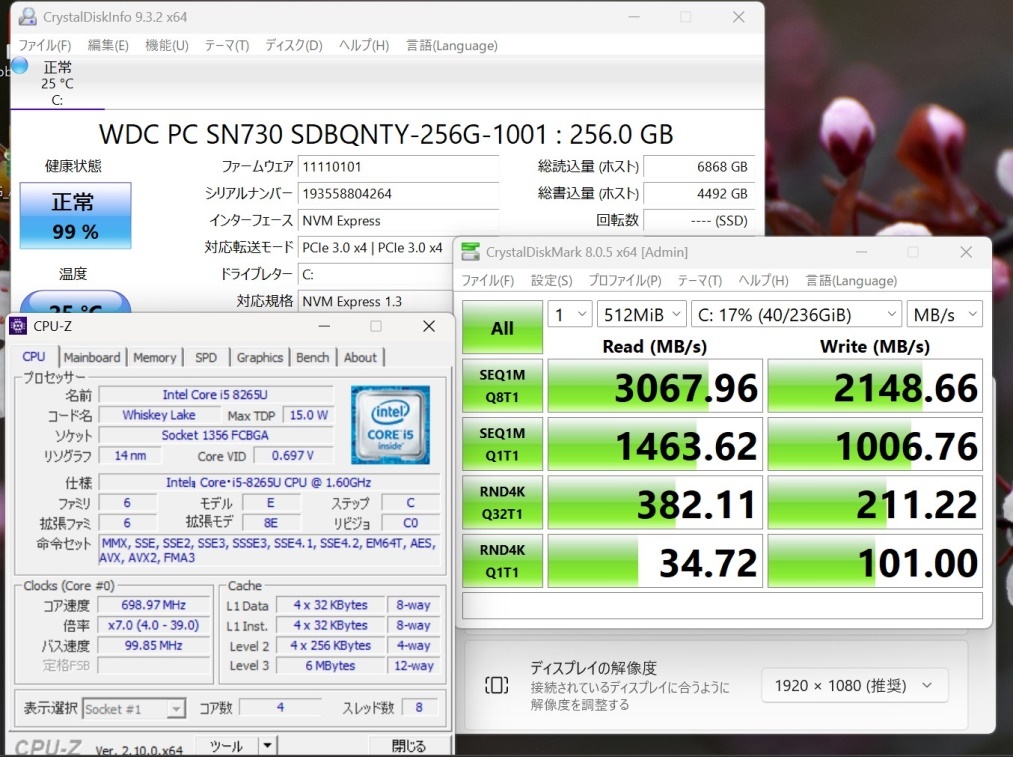Switch to the CPU tab in CPU-Z
The image size is (1013, 757).
click(x=34, y=357)
